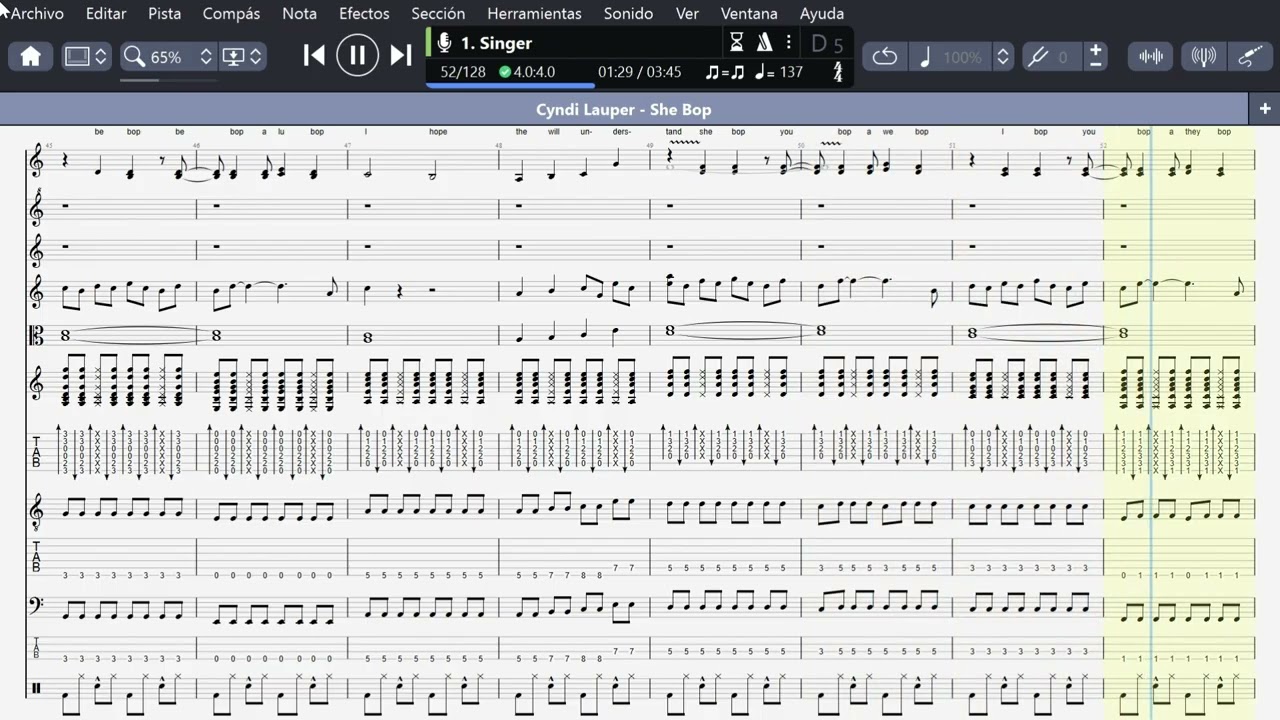Open the Ventana menu
The image size is (1280, 720).
pos(749,14)
